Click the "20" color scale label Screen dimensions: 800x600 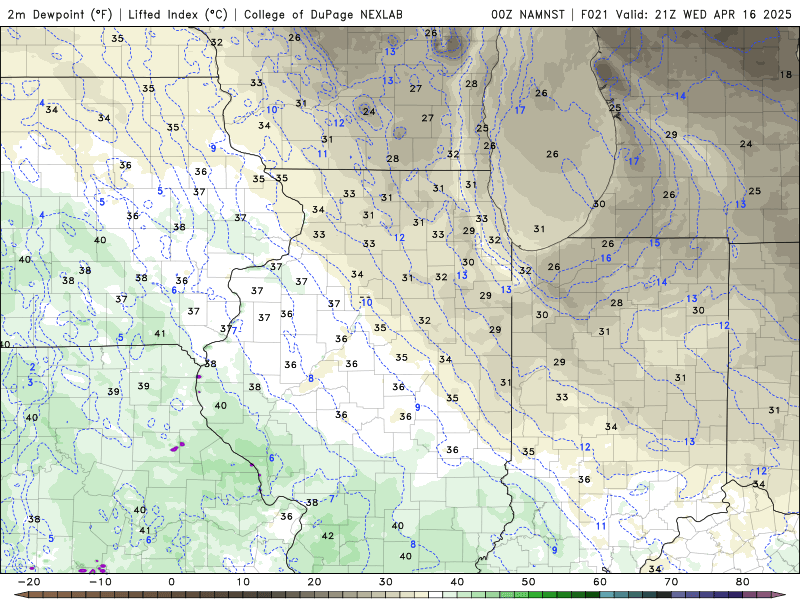pyautogui.click(x=314, y=582)
